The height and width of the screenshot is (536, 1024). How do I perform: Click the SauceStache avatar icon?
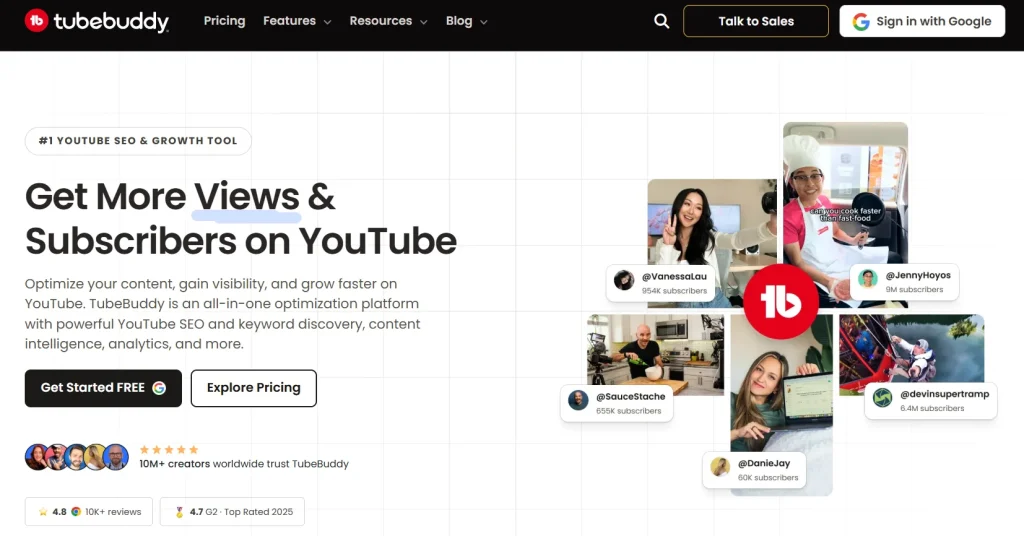(x=578, y=400)
